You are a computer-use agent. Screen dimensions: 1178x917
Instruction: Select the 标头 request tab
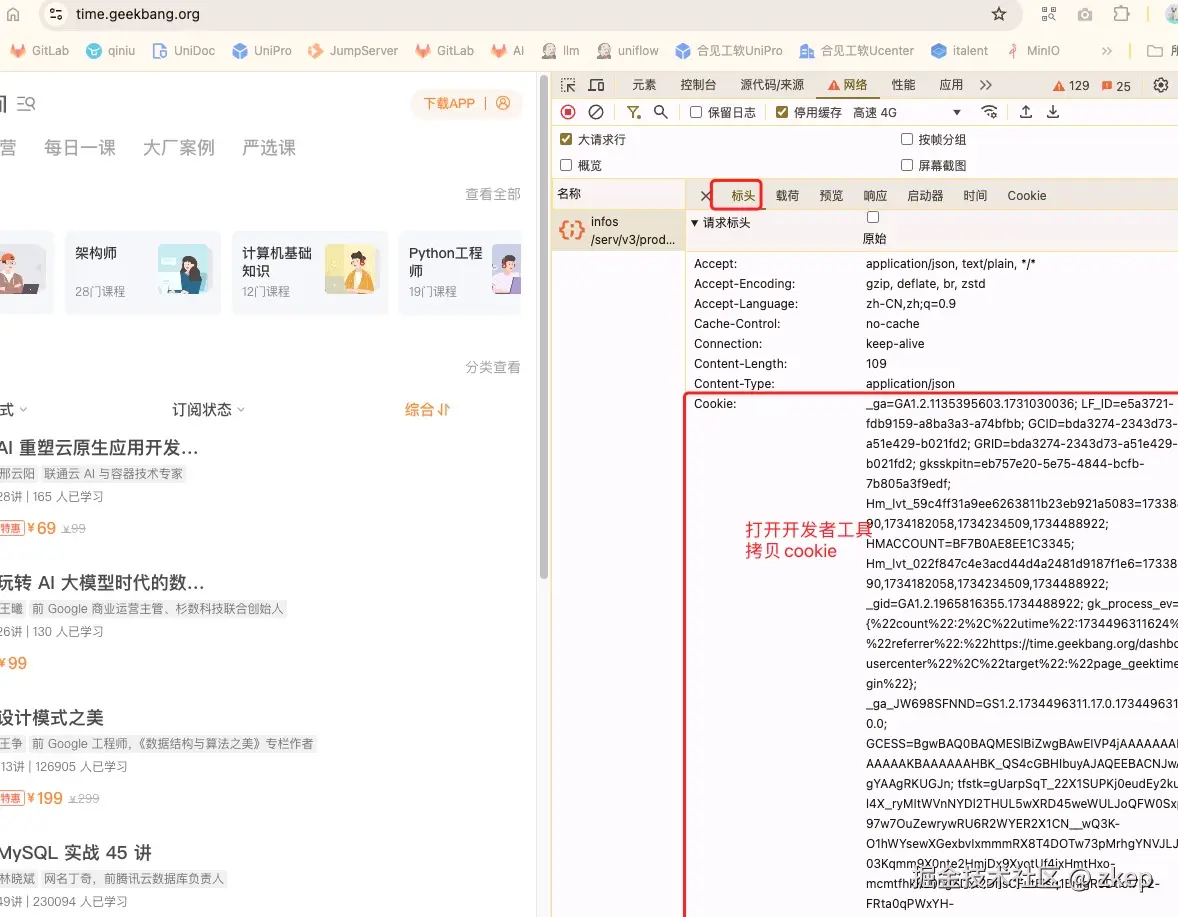[742, 195]
